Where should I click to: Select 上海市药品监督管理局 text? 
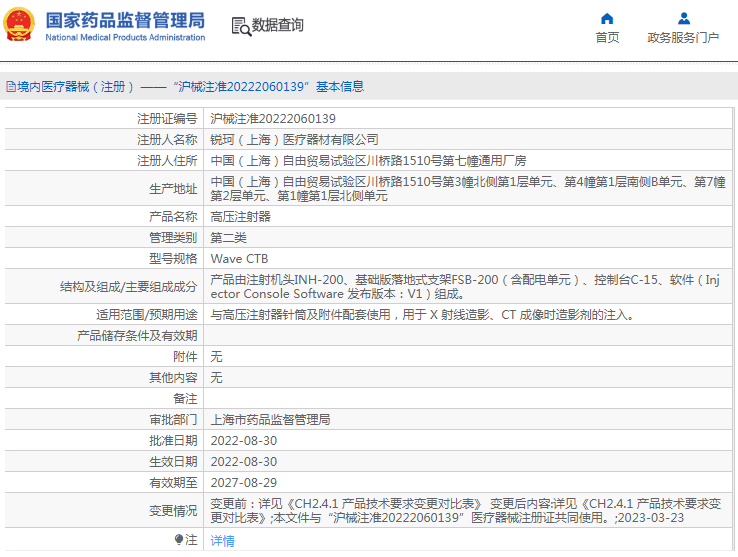(270, 420)
